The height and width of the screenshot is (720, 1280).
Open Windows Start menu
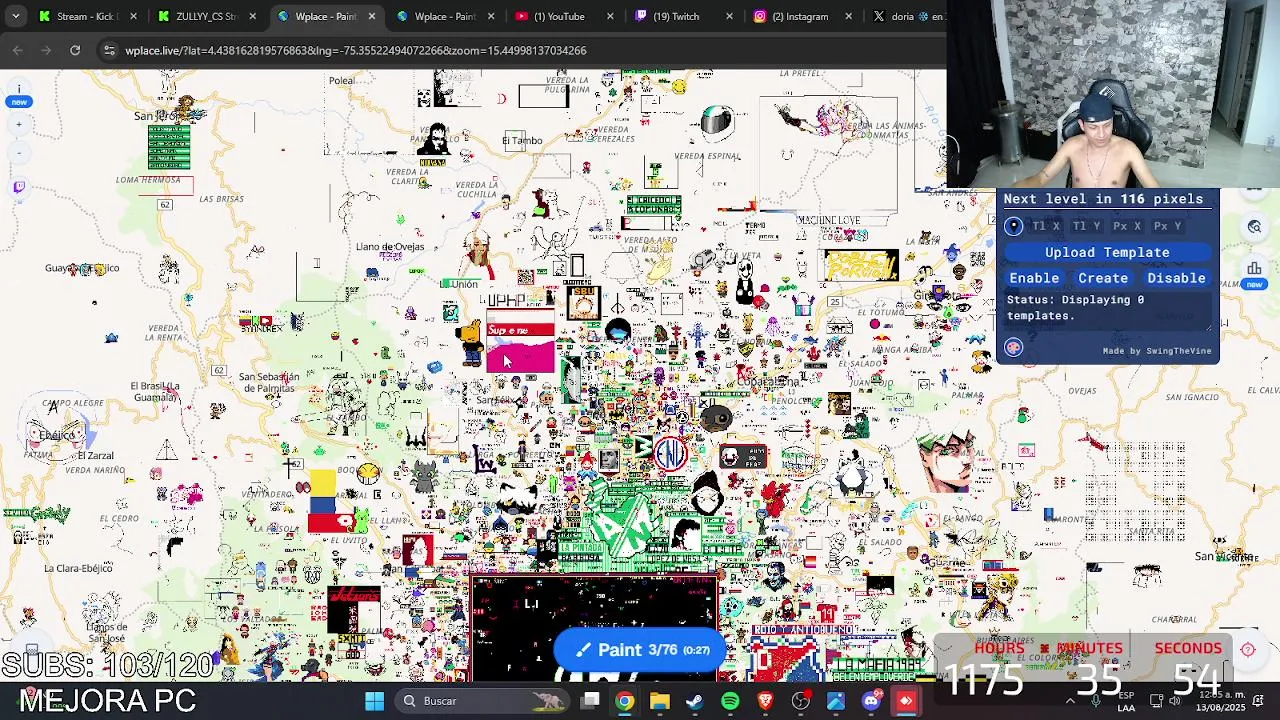coord(374,701)
